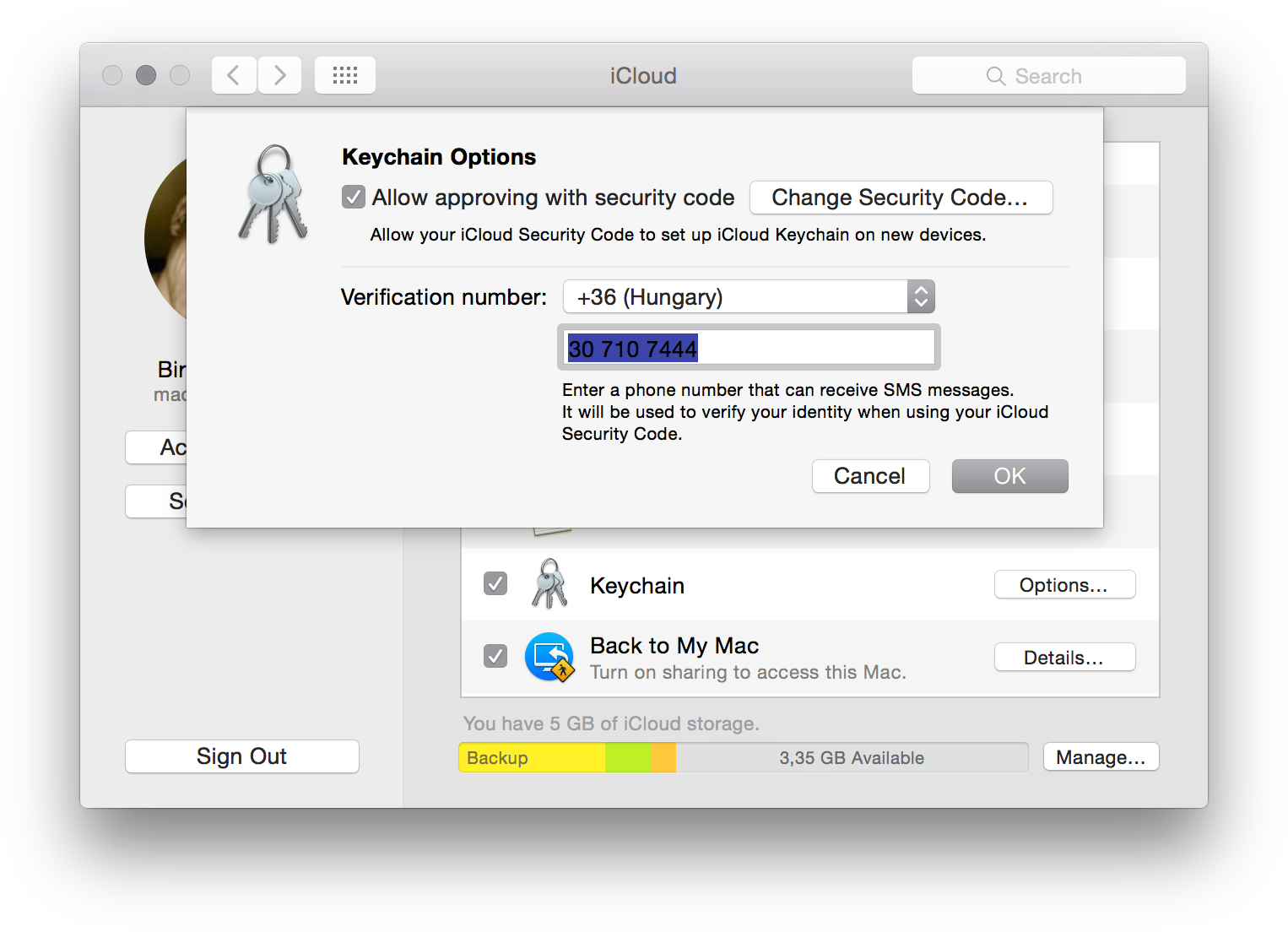Open Back to My Mac Details
This screenshot has height=932, width=1288.
click(x=1064, y=658)
